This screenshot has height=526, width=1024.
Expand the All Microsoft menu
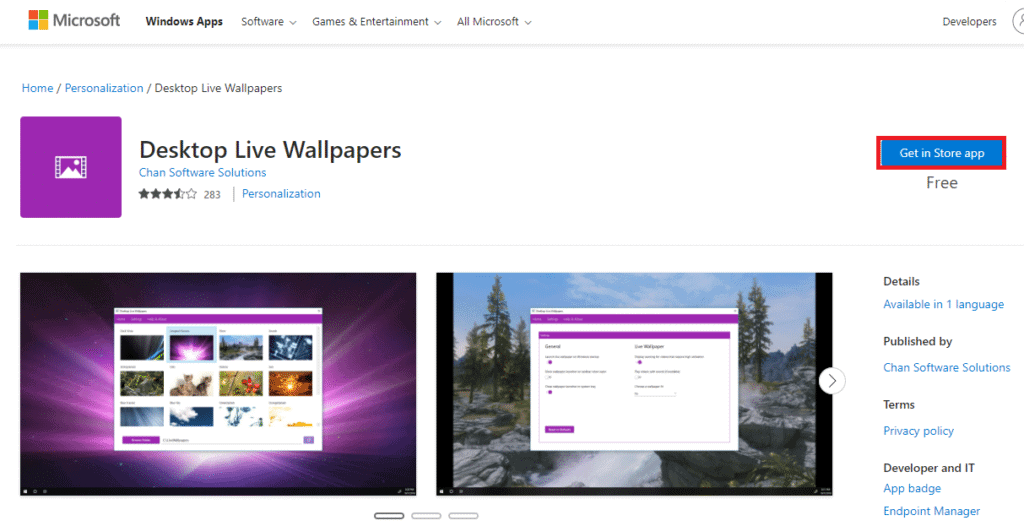(x=494, y=22)
